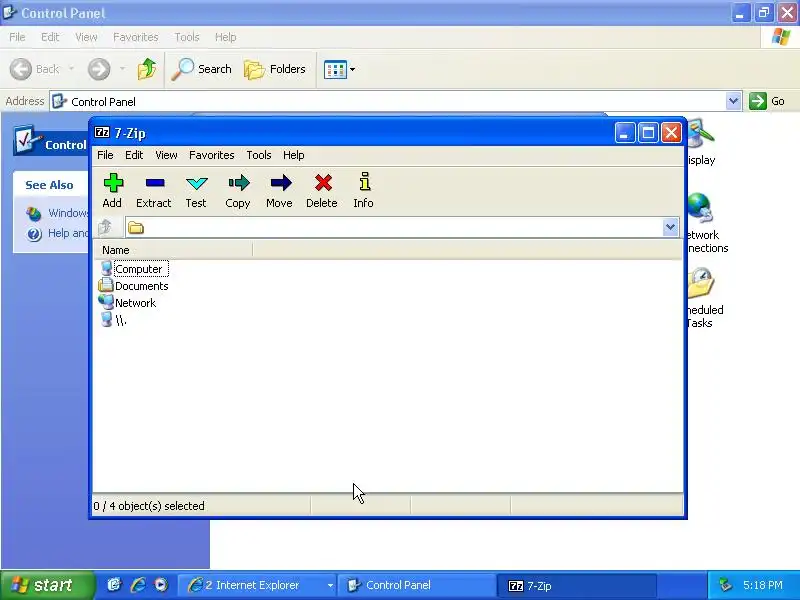
Task: Open the Tools menu in Control Panel
Action: pos(187,37)
